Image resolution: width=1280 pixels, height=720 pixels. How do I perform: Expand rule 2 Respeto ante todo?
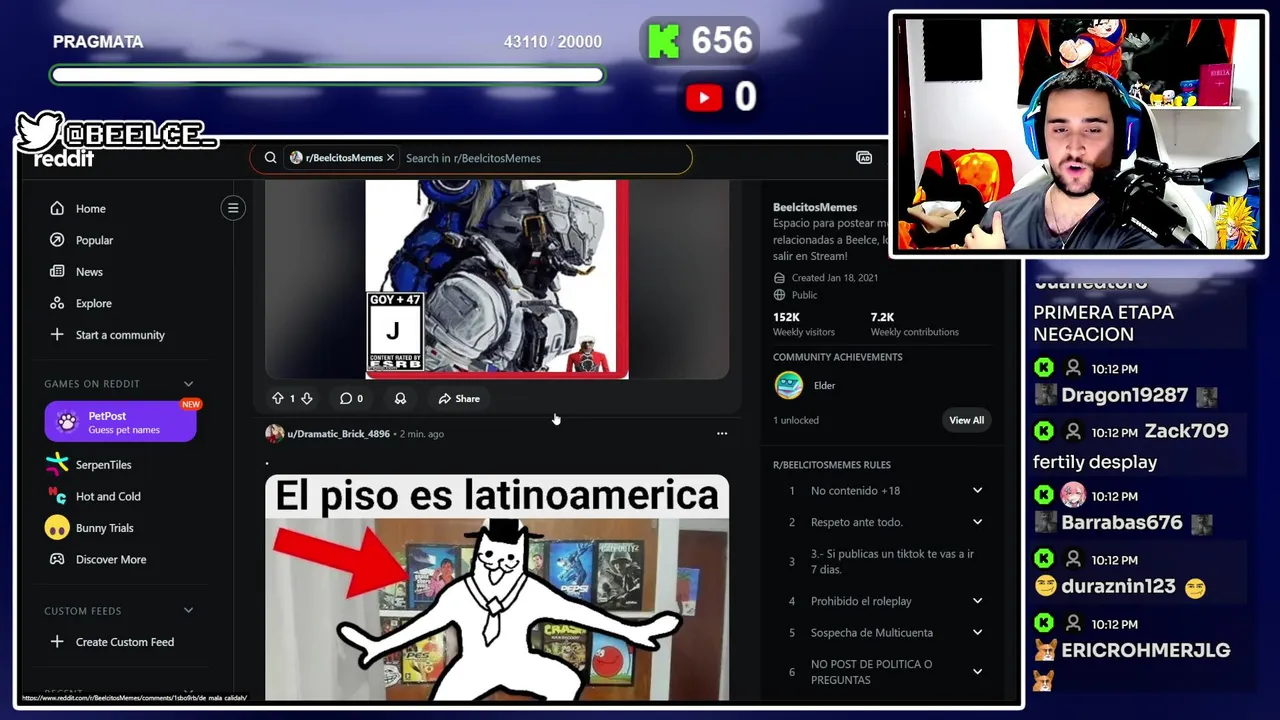(x=977, y=522)
